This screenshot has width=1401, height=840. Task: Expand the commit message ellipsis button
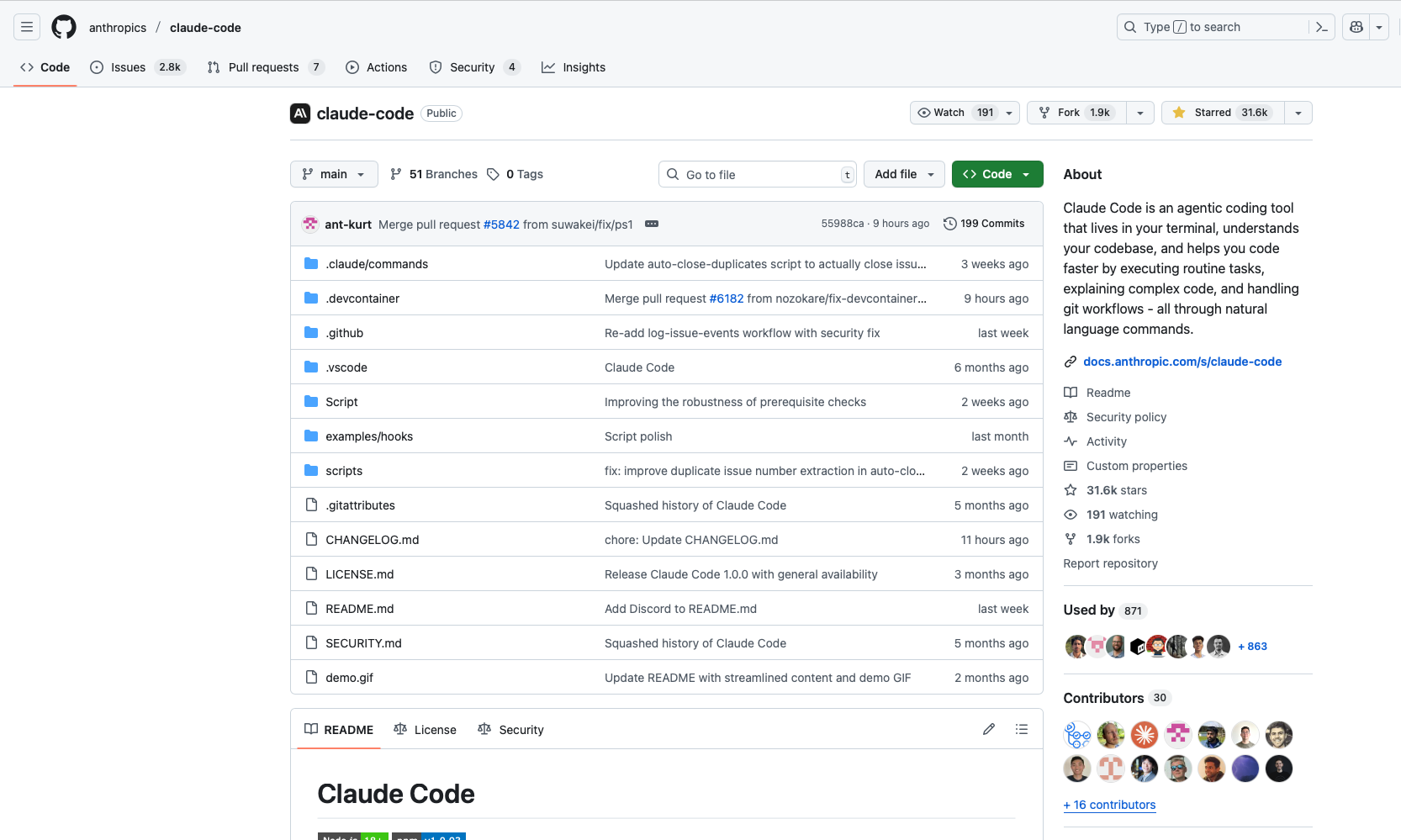[652, 224]
